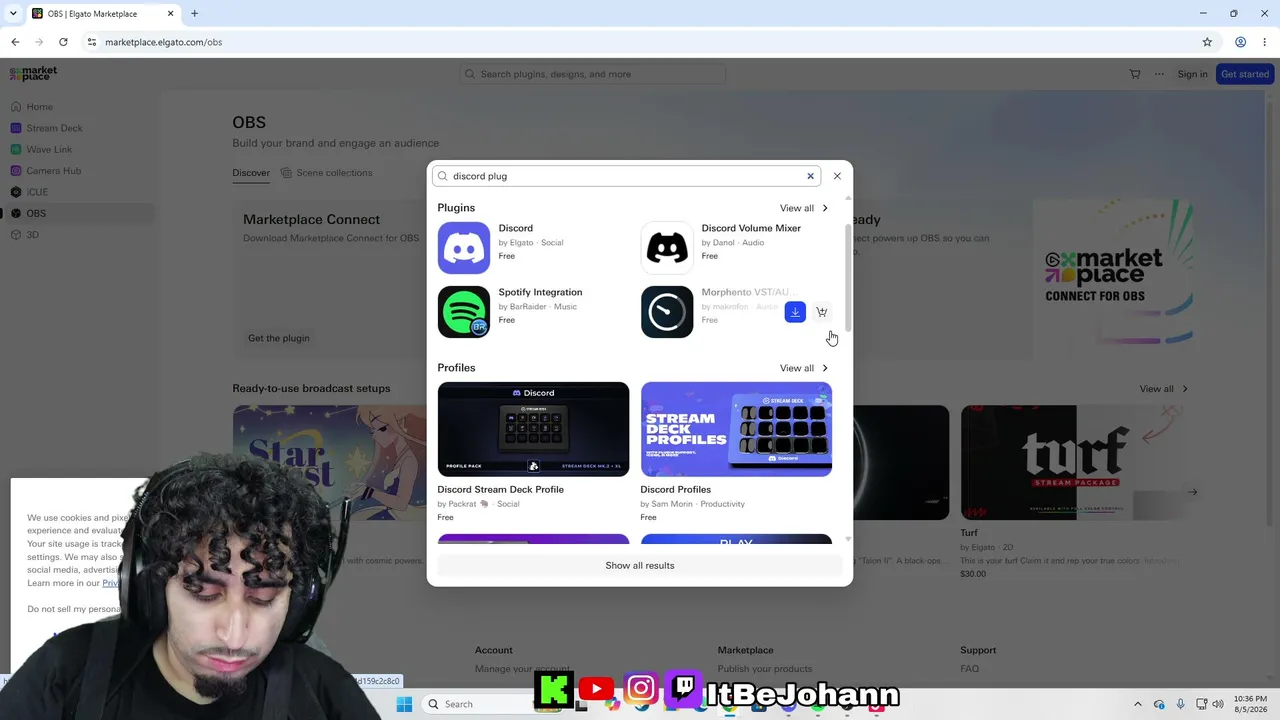The height and width of the screenshot is (720, 1280).
Task: Switch to the Discover tab
Action: [251, 173]
